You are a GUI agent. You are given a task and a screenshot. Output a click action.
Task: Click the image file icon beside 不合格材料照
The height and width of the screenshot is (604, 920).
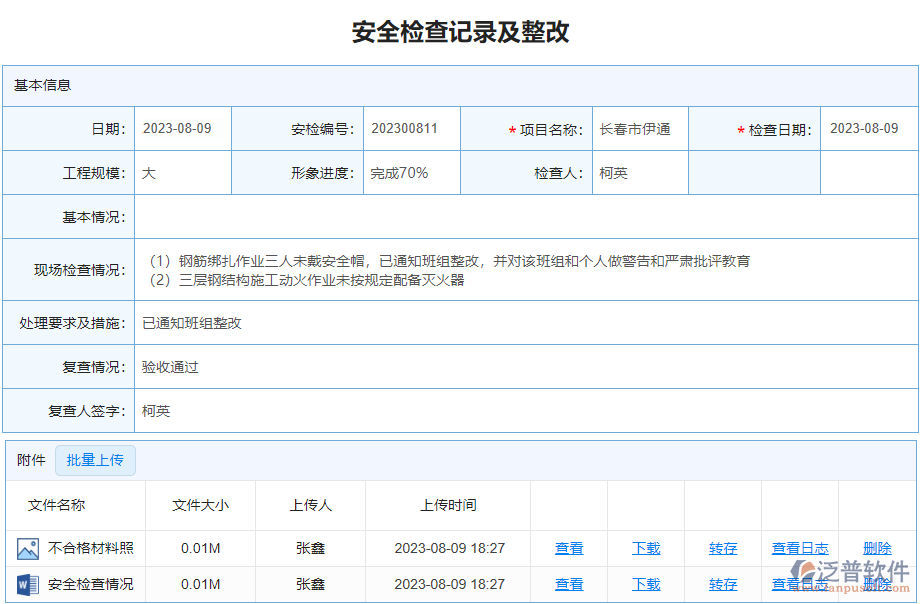[x=27, y=547]
